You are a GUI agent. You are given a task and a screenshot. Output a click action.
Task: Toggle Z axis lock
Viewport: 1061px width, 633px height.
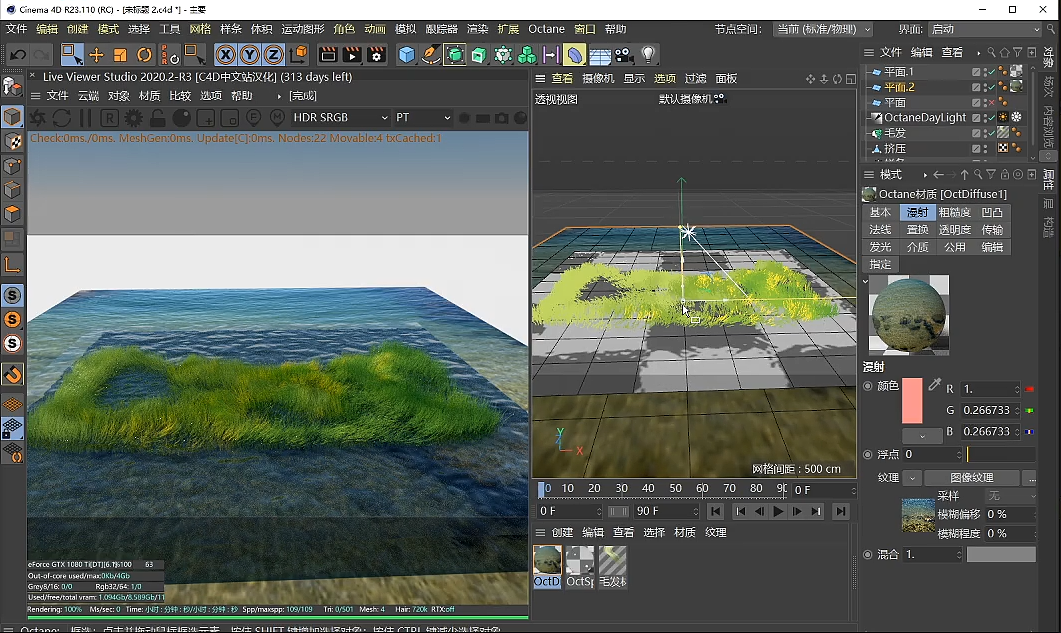(x=273, y=55)
